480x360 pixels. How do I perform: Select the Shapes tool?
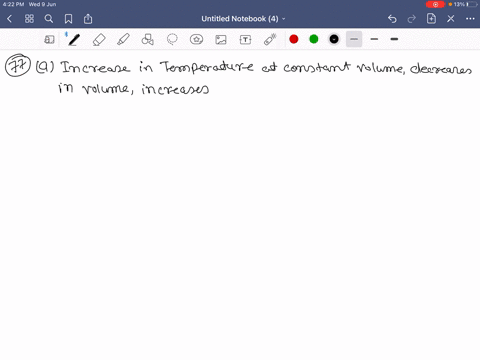[148, 39]
